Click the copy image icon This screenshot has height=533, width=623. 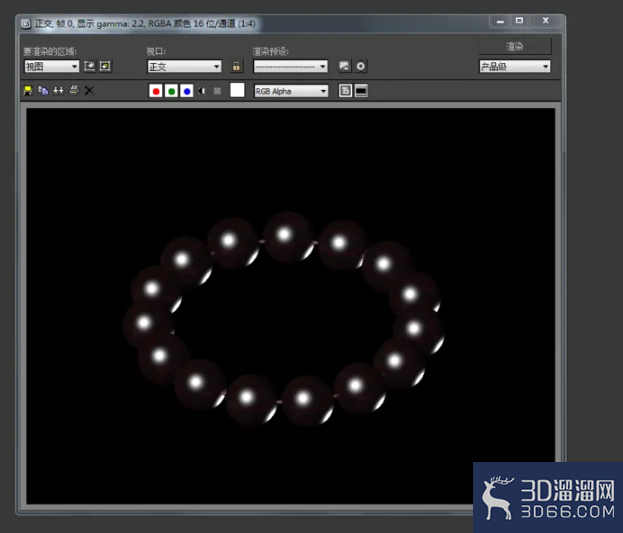(43, 91)
